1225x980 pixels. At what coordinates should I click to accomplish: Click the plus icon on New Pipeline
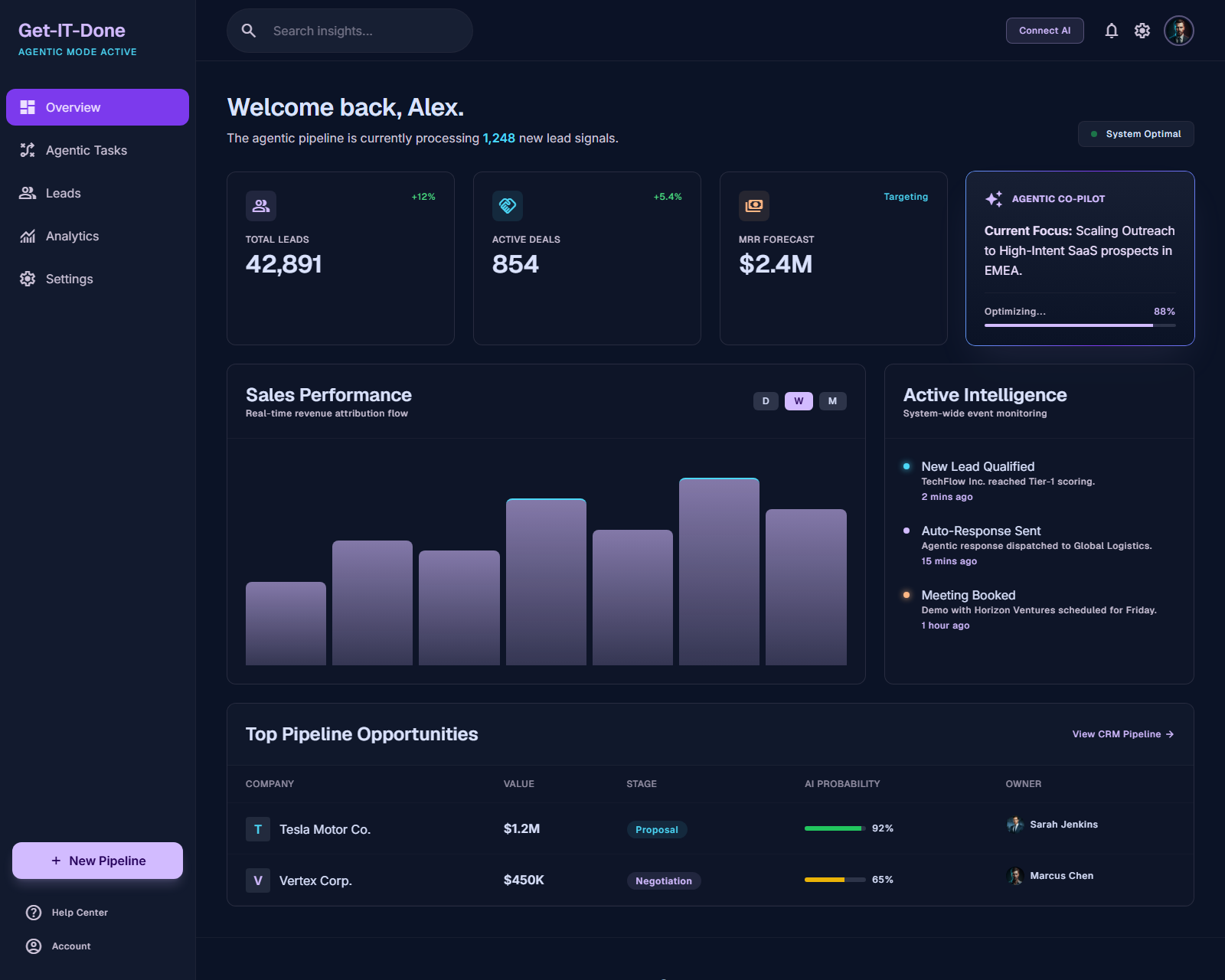(x=56, y=861)
